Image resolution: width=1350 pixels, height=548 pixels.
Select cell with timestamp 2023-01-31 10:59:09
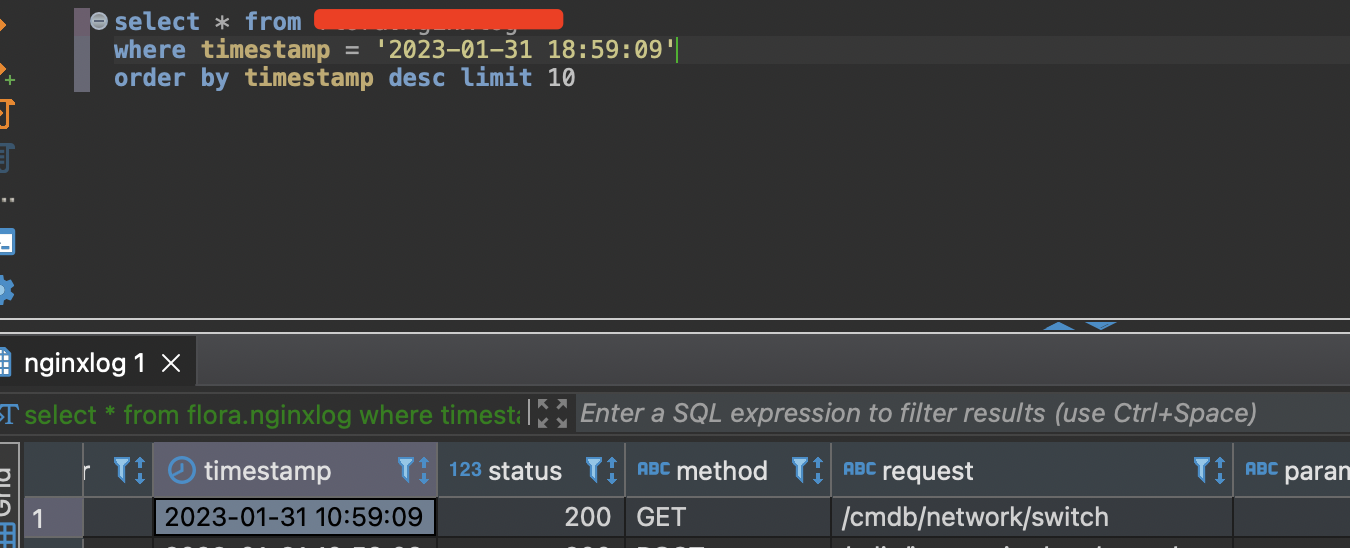[x=294, y=517]
